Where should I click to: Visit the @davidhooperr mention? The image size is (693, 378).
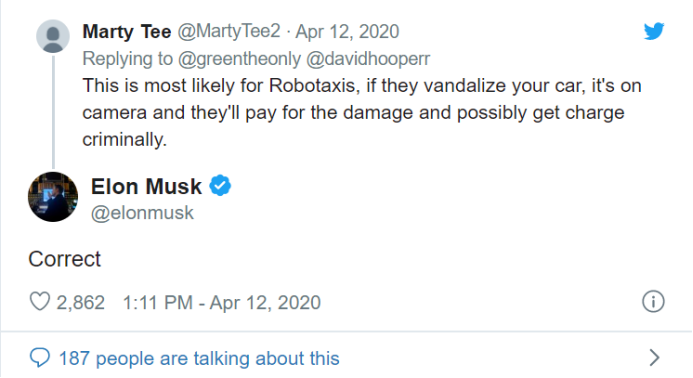tap(368, 59)
